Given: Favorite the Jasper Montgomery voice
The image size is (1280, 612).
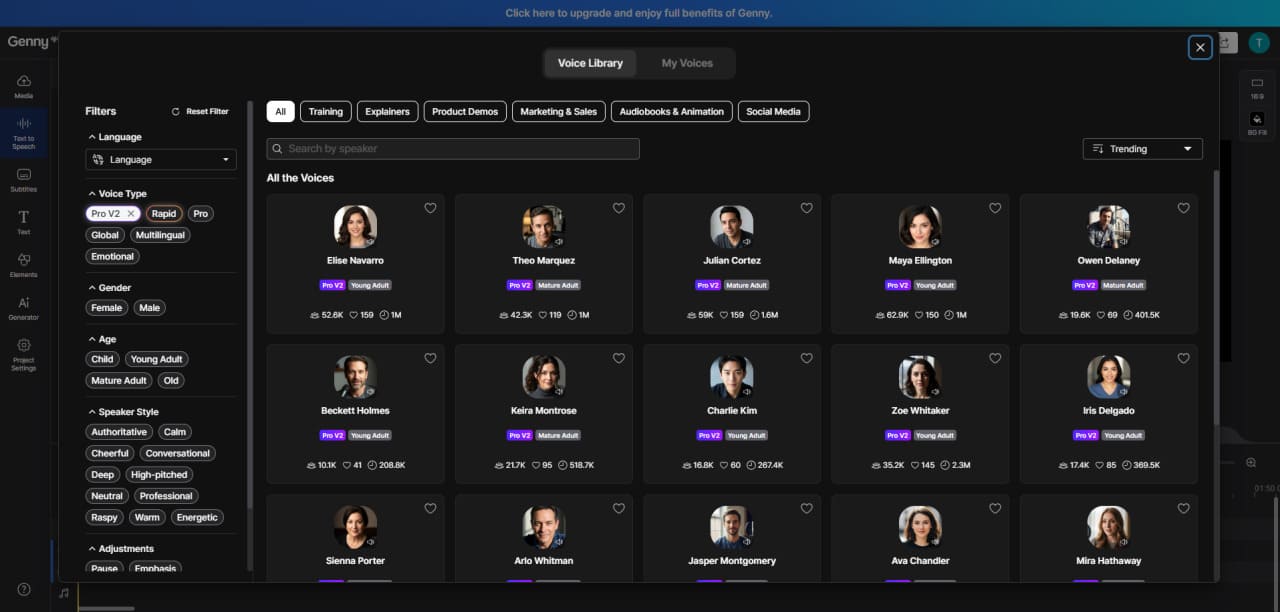Looking at the screenshot, I should 807,508.
